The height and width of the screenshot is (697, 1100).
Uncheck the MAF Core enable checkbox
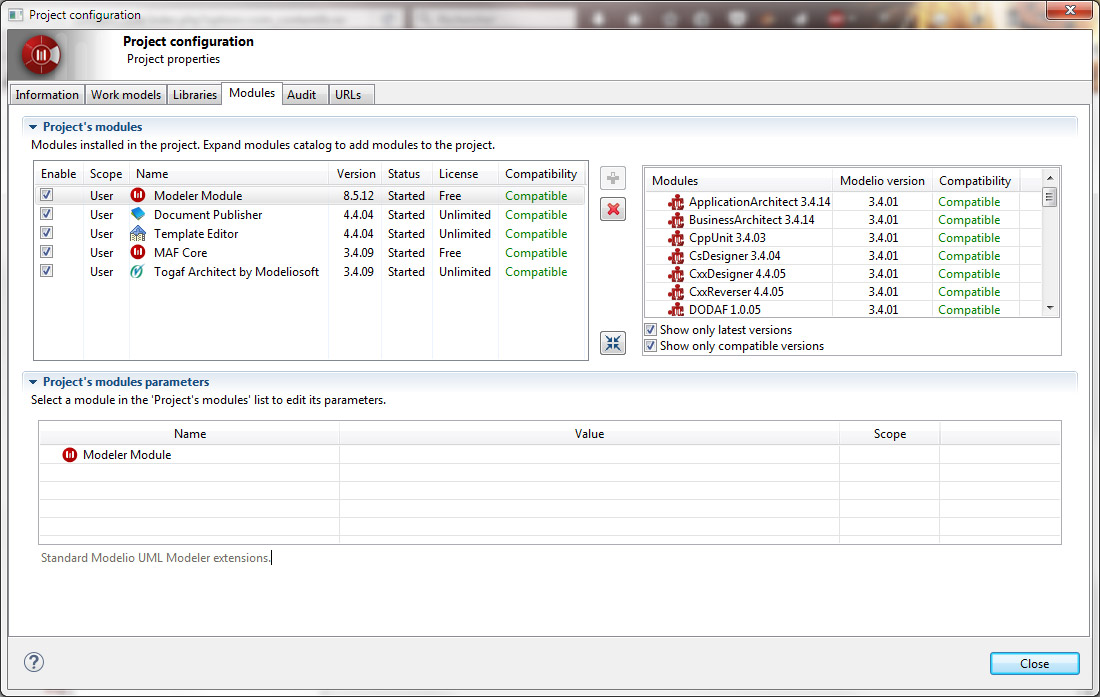coord(46,251)
